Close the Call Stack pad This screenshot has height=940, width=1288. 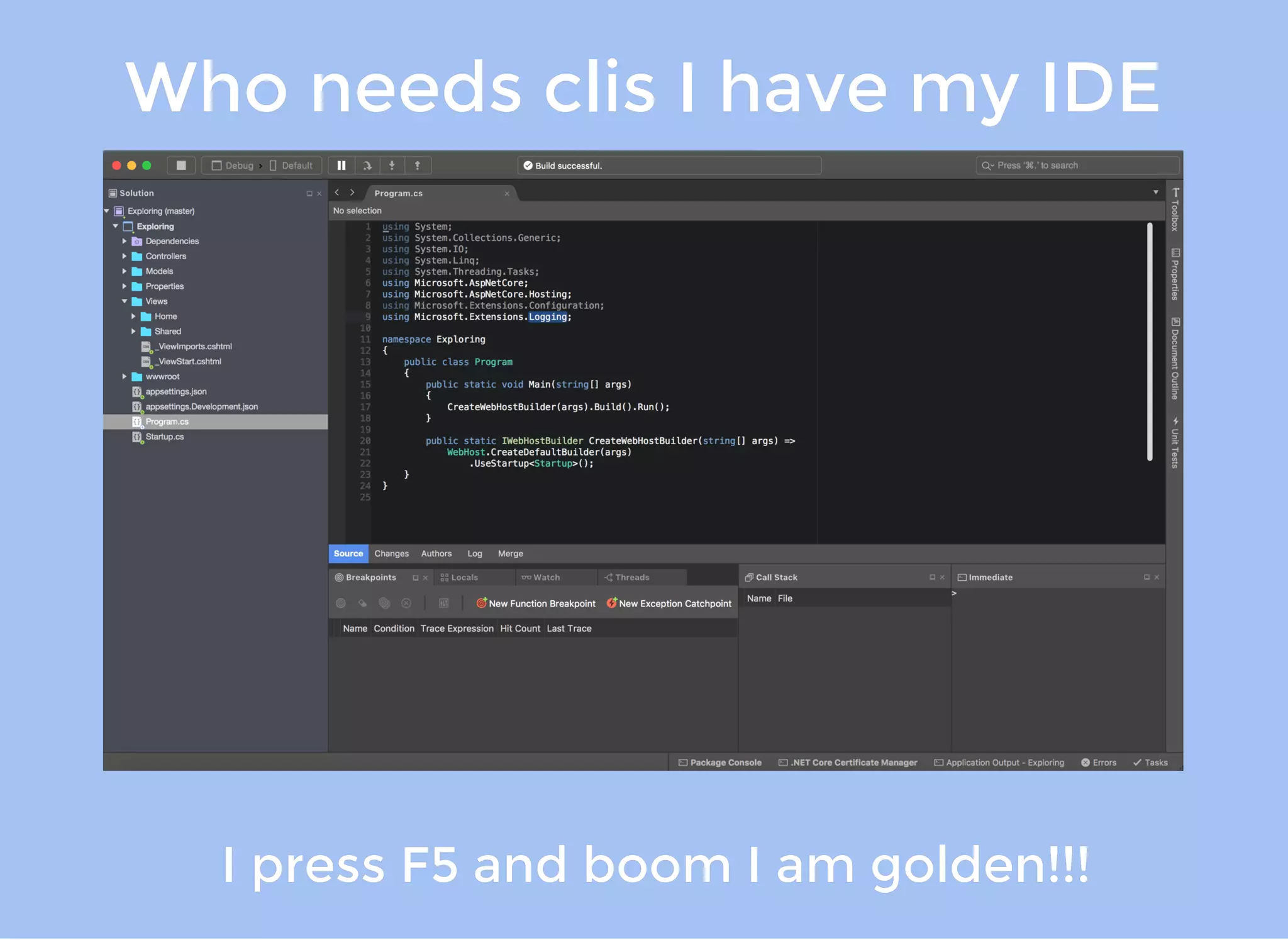coord(942,578)
